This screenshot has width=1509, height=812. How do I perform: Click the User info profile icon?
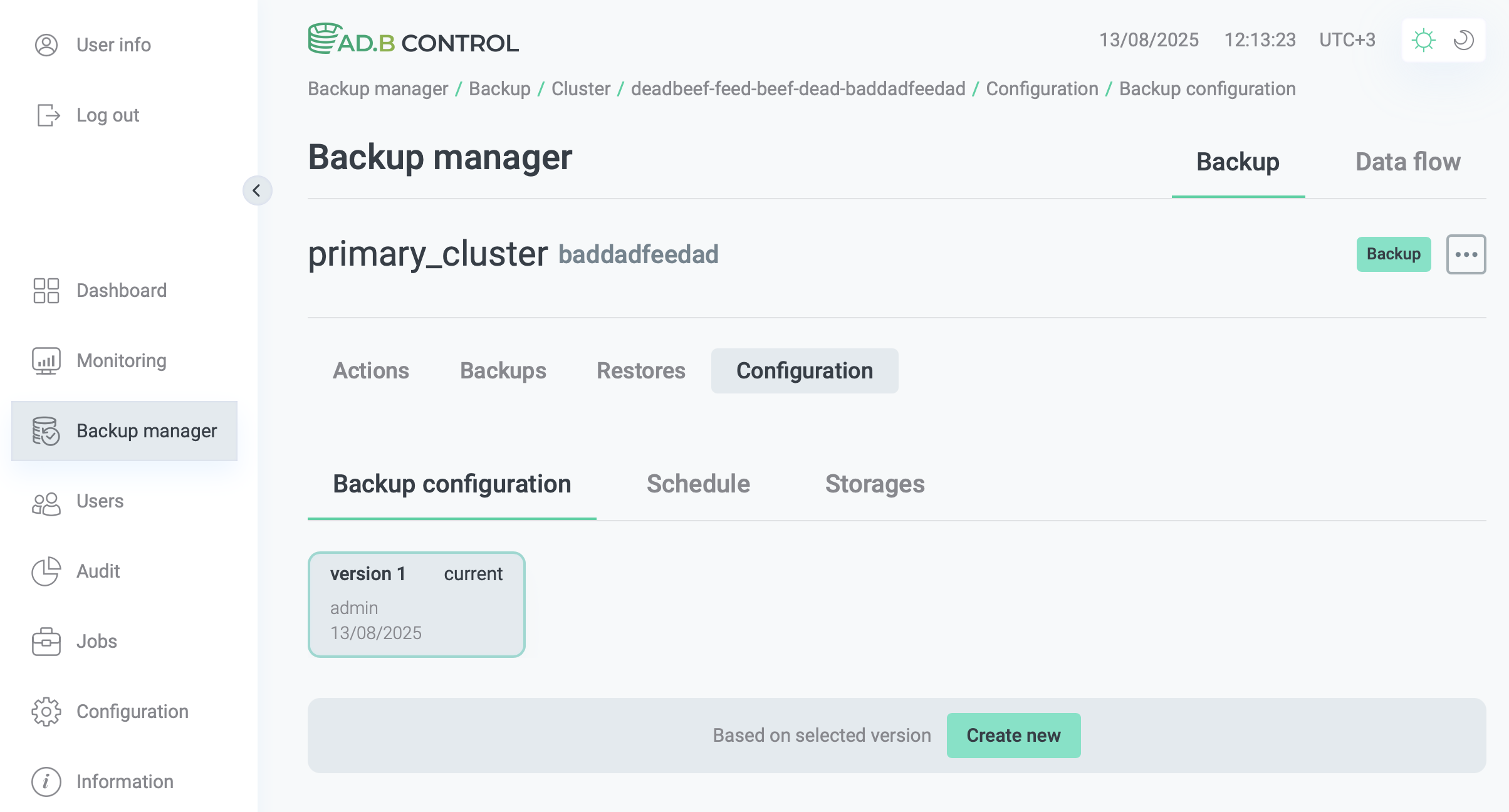[46, 45]
